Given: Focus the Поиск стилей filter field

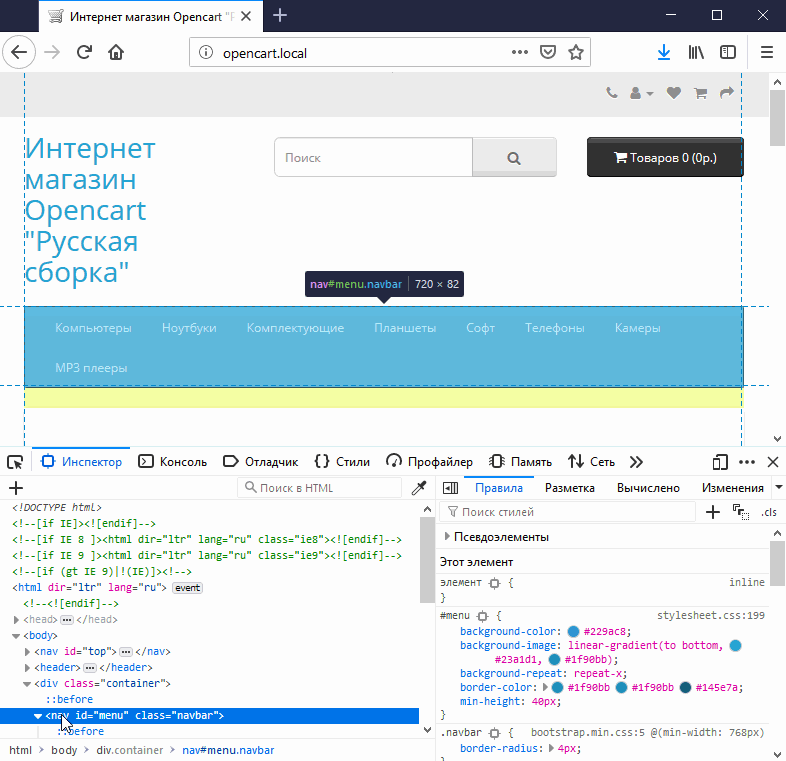Looking at the screenshot, I should tap(568, 512).
